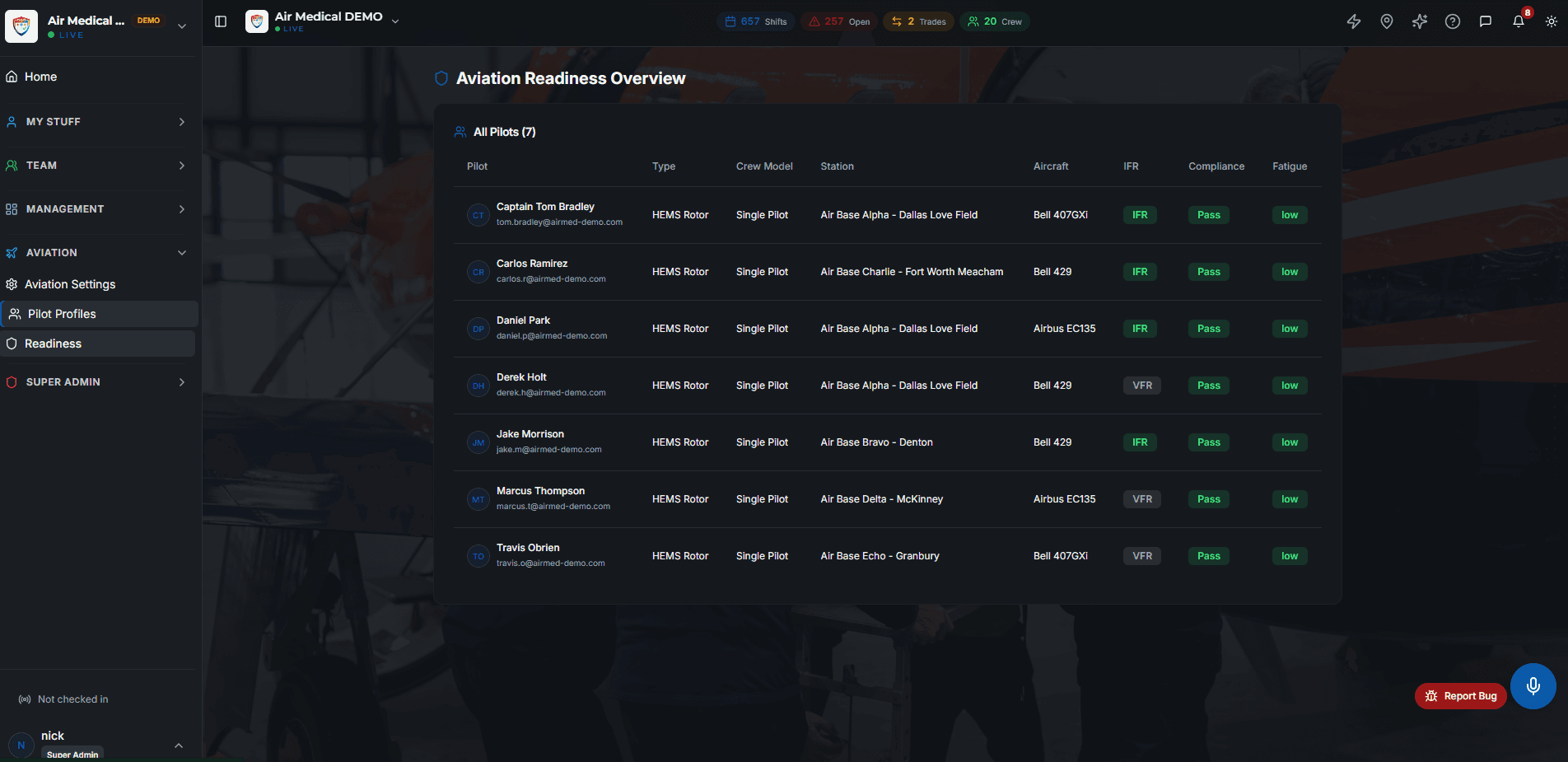Click Carlos Ramirez pilot name
Image resolution: width=1568 pixels, height=762 pixels.
coord(532,264)
